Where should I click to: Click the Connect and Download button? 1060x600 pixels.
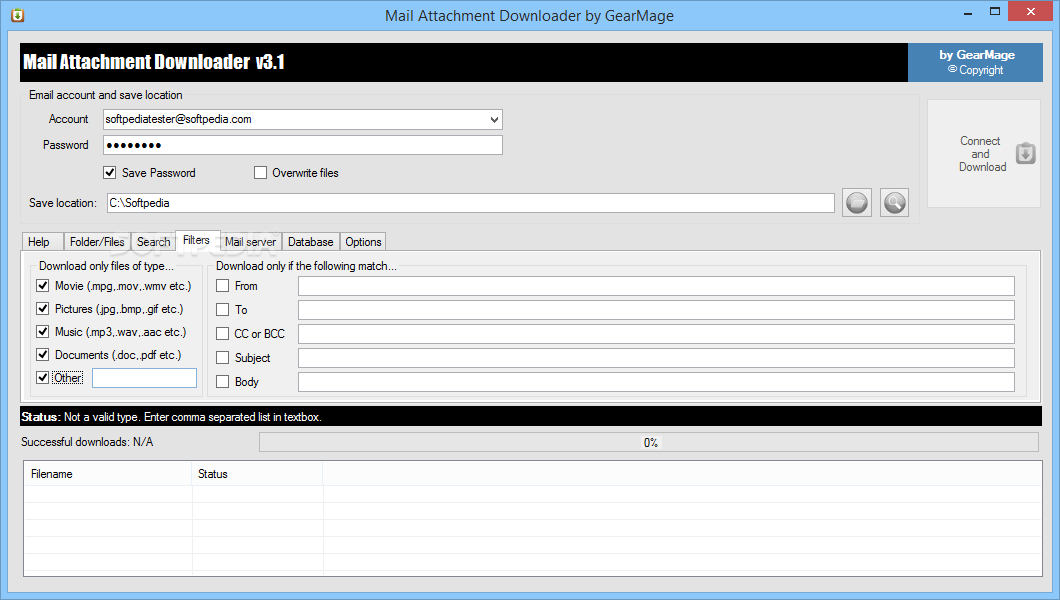984,153
